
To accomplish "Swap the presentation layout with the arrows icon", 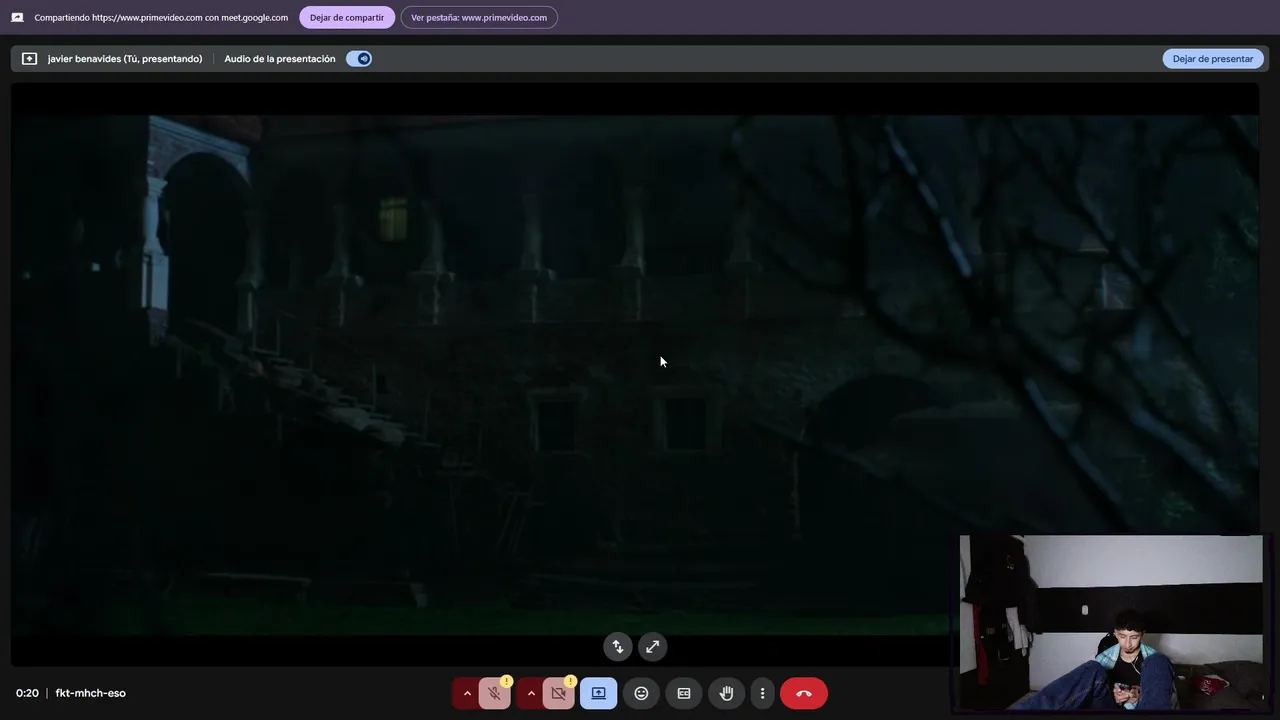I will point(618,647).
